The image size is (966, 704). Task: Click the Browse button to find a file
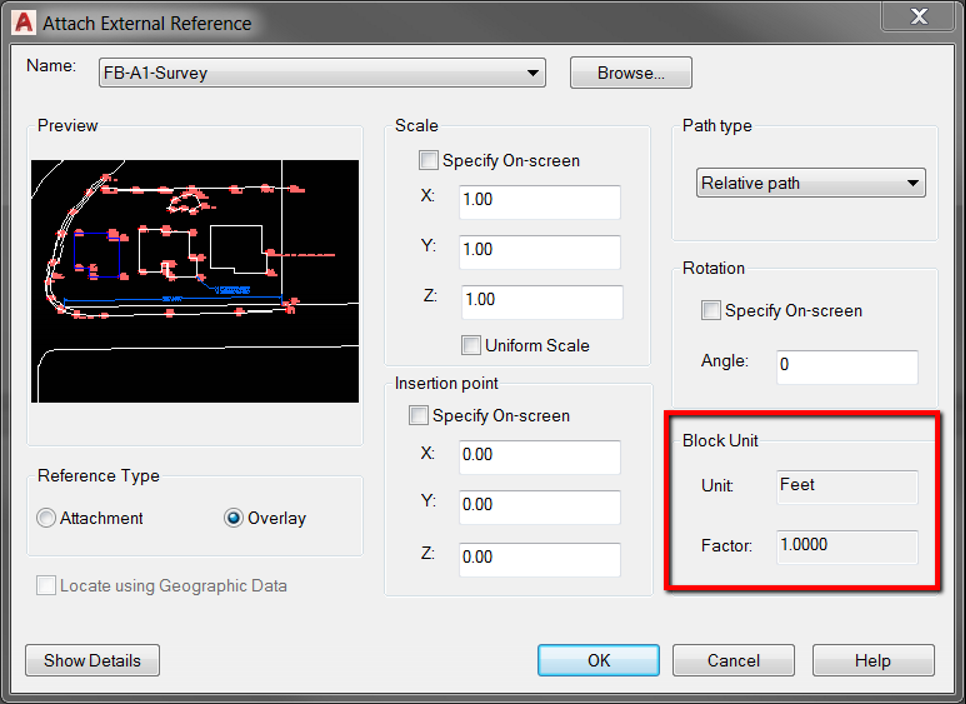coord(630,72)
